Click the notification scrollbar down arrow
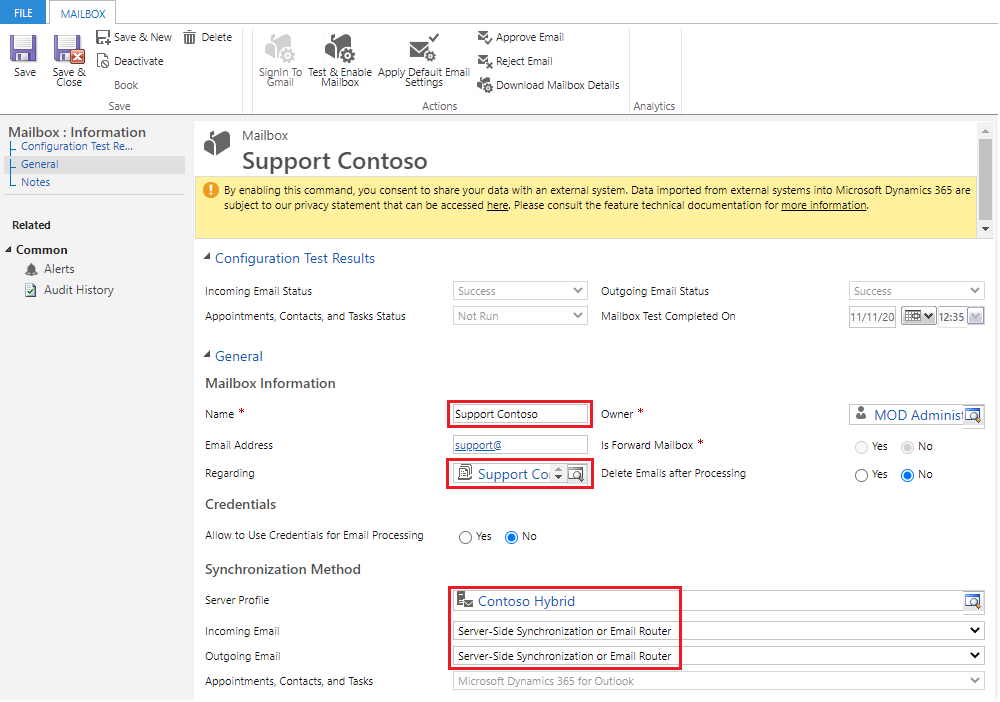 [x=985, y=229]
